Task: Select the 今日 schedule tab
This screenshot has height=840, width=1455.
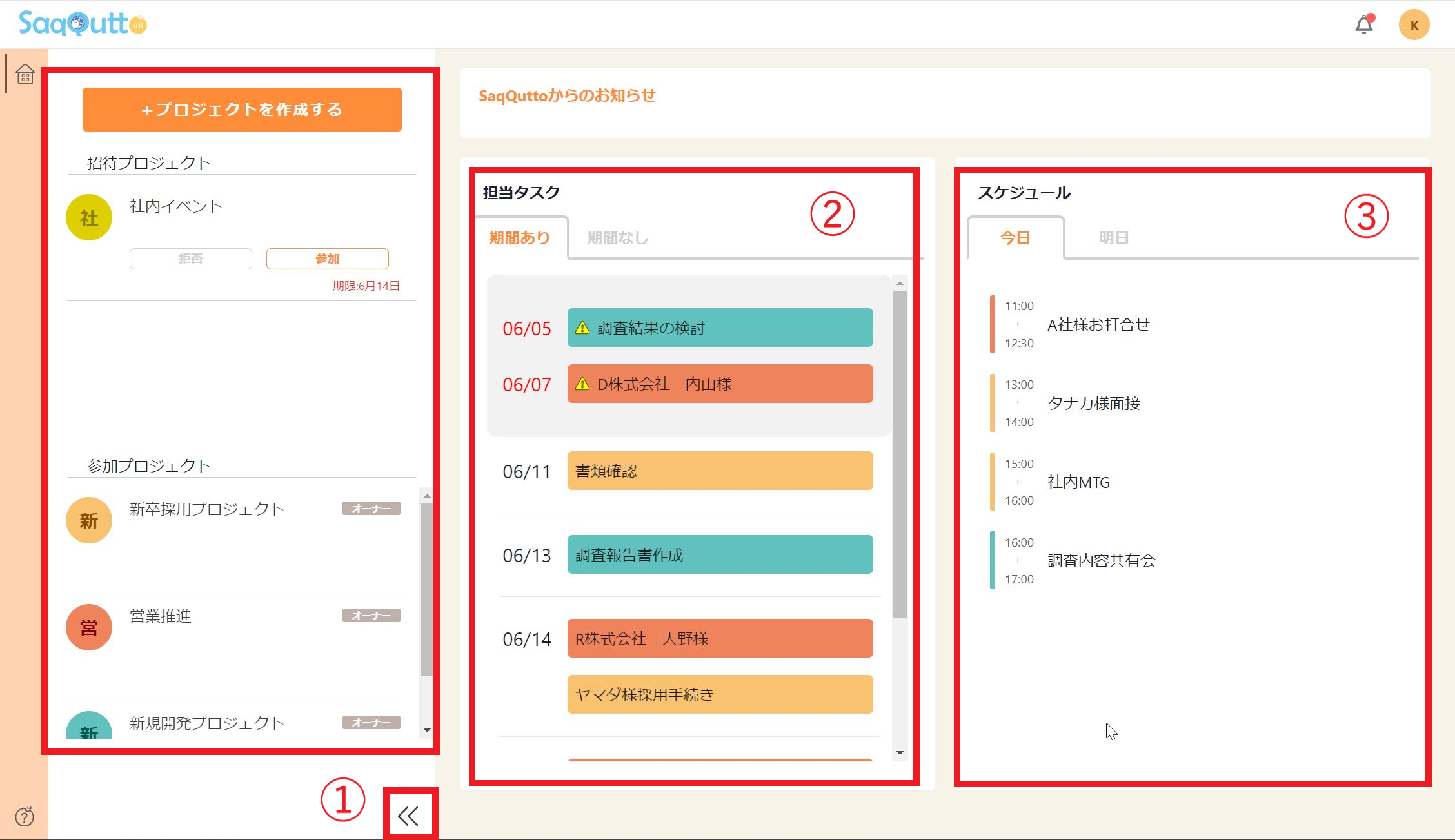Action: (x=1015, y=238)
